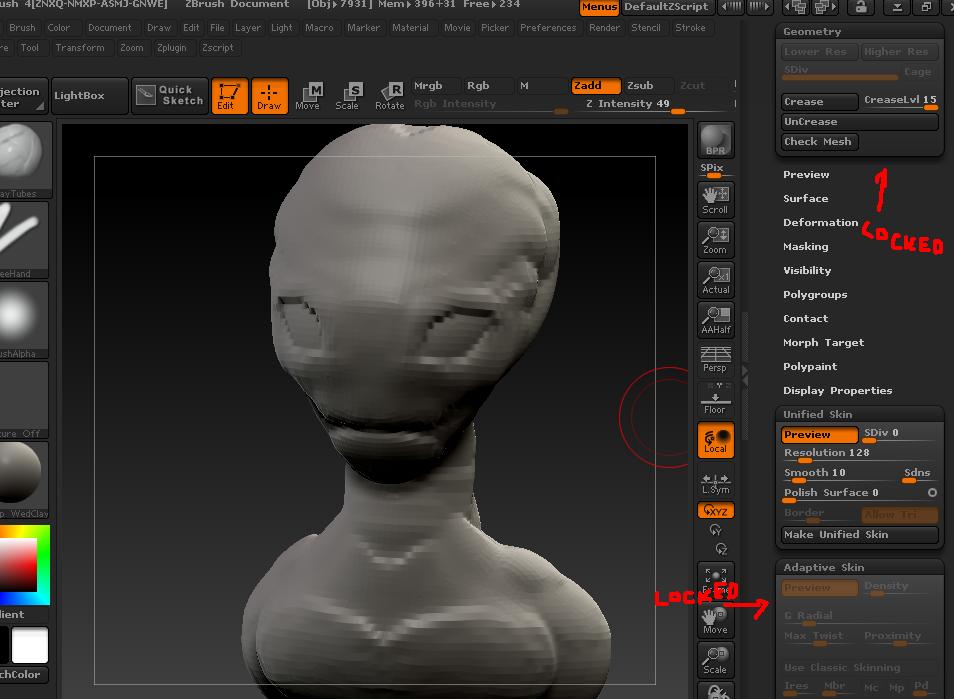Click the Check Mesh button
954x699 pixels.
pos(818,141)
